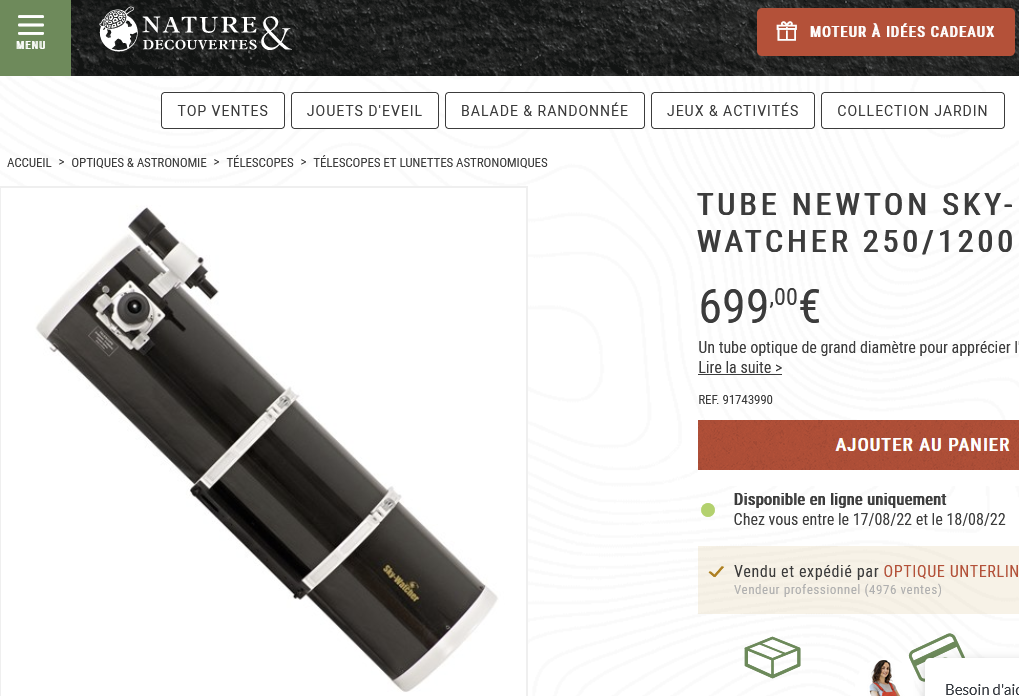Go to OPTIQUES & ASTRONOMIE breadcrumb

click(x=139, y=162)
